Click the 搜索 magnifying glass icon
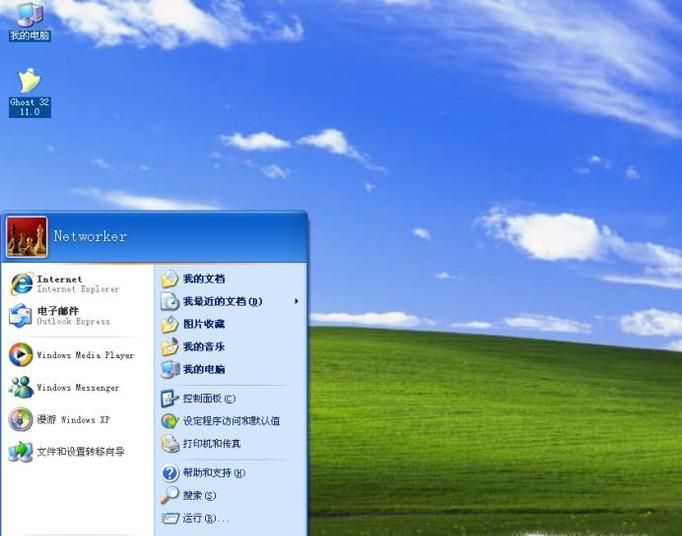This screenshot has height=536, width=682. coord(170,495)
